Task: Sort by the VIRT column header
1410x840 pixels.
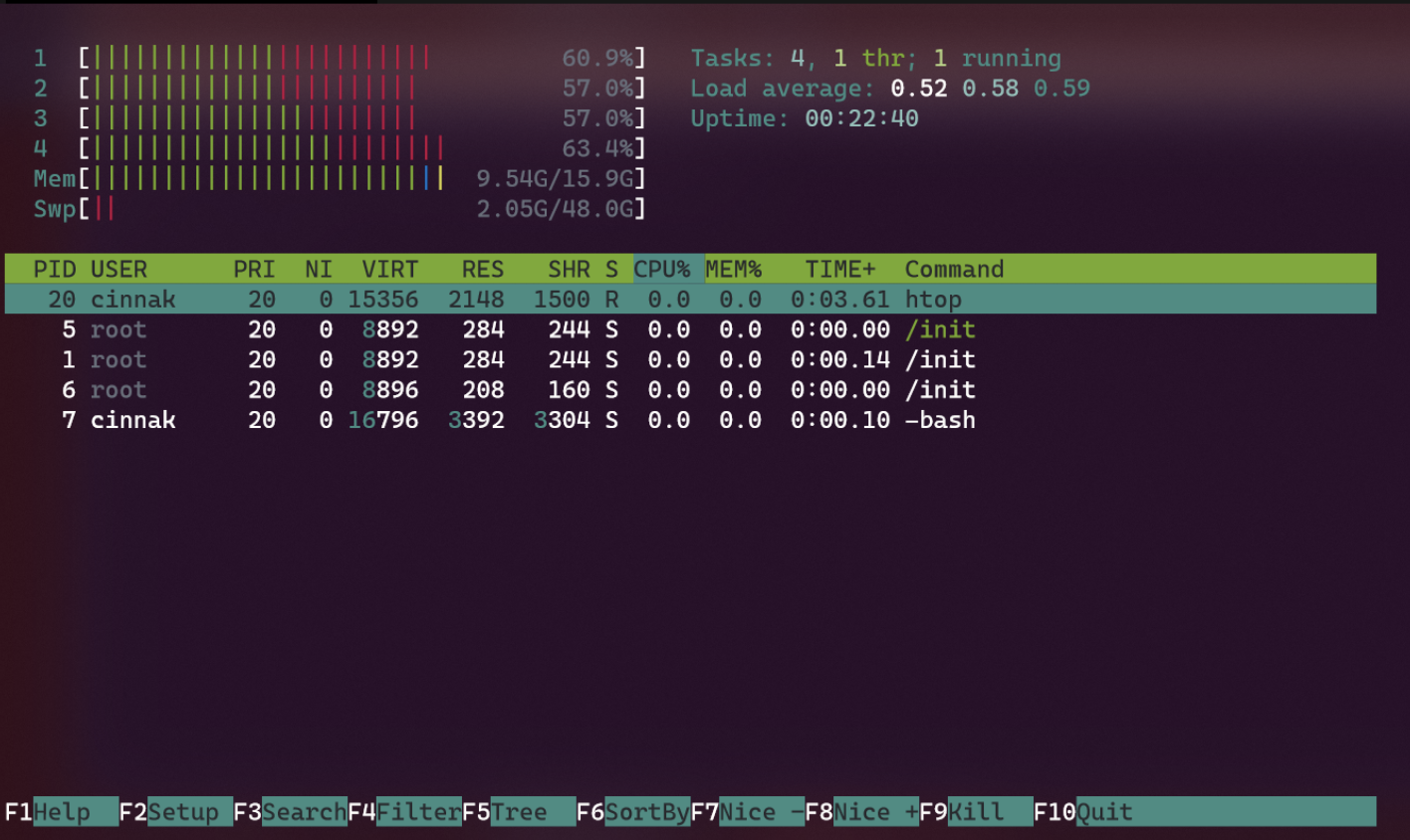Action: tap(389, 269)
